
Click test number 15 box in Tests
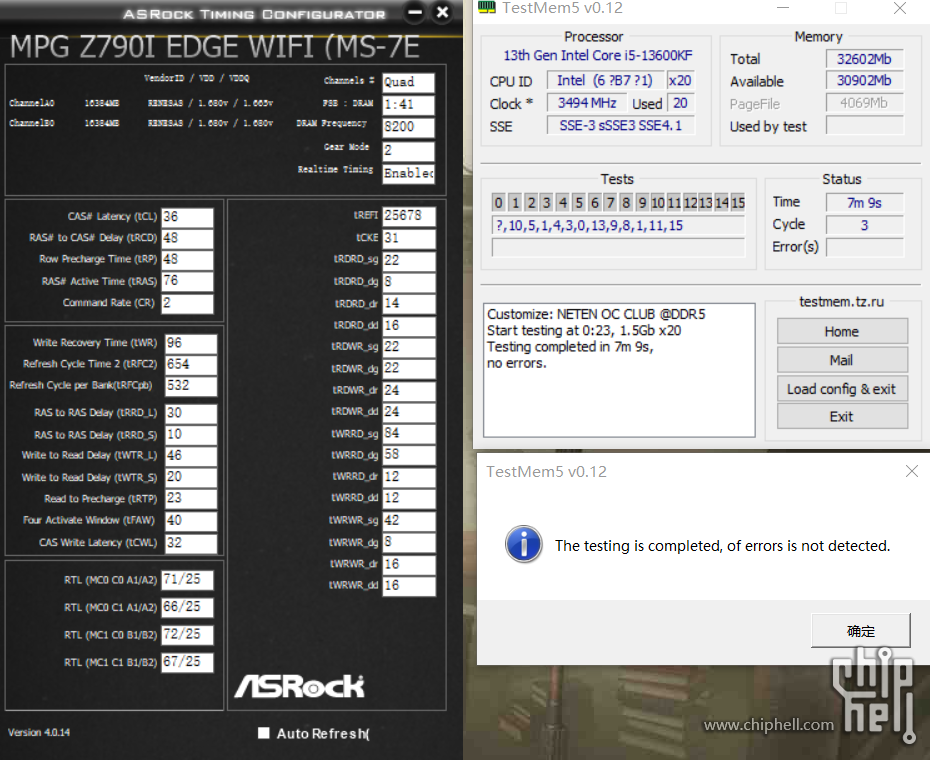click(x=738, y=203)
